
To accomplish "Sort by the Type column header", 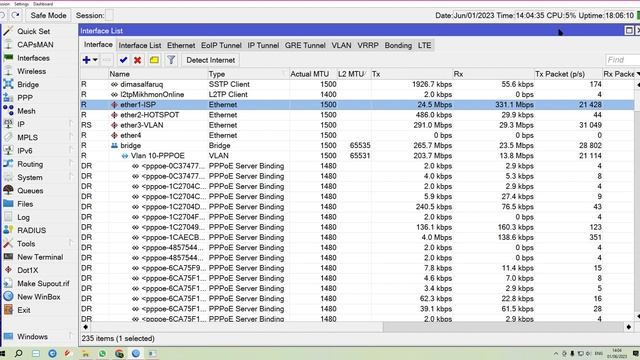I will click(x=248, y=74).
